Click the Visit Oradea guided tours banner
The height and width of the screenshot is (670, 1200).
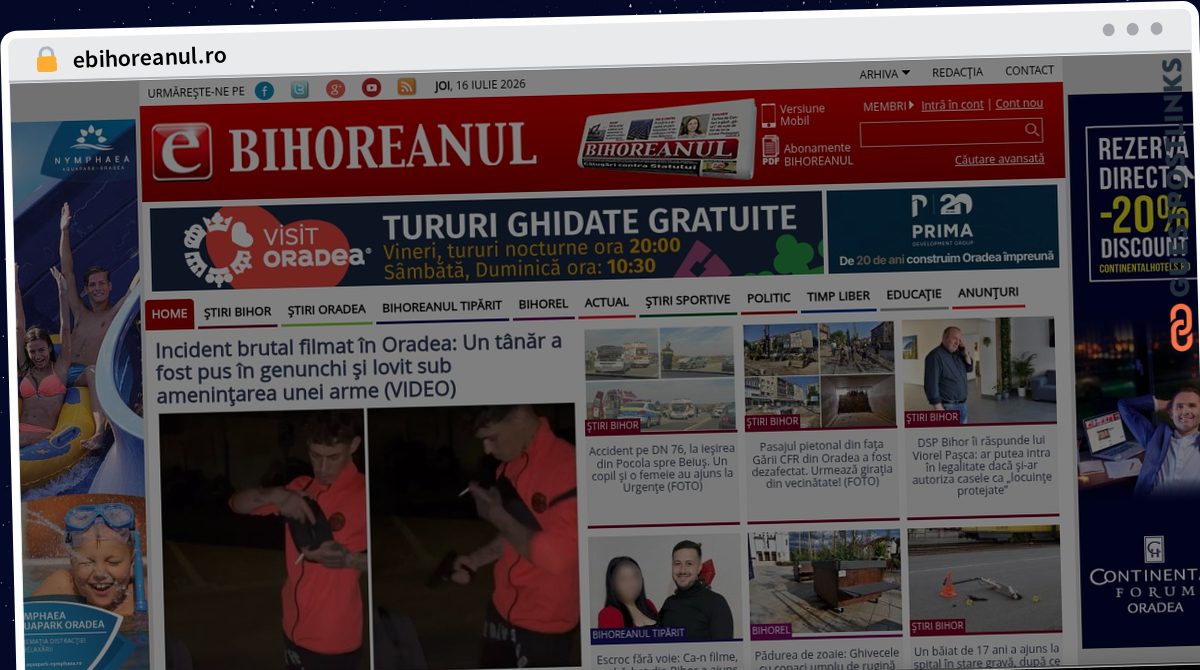[x=486, y=241]
